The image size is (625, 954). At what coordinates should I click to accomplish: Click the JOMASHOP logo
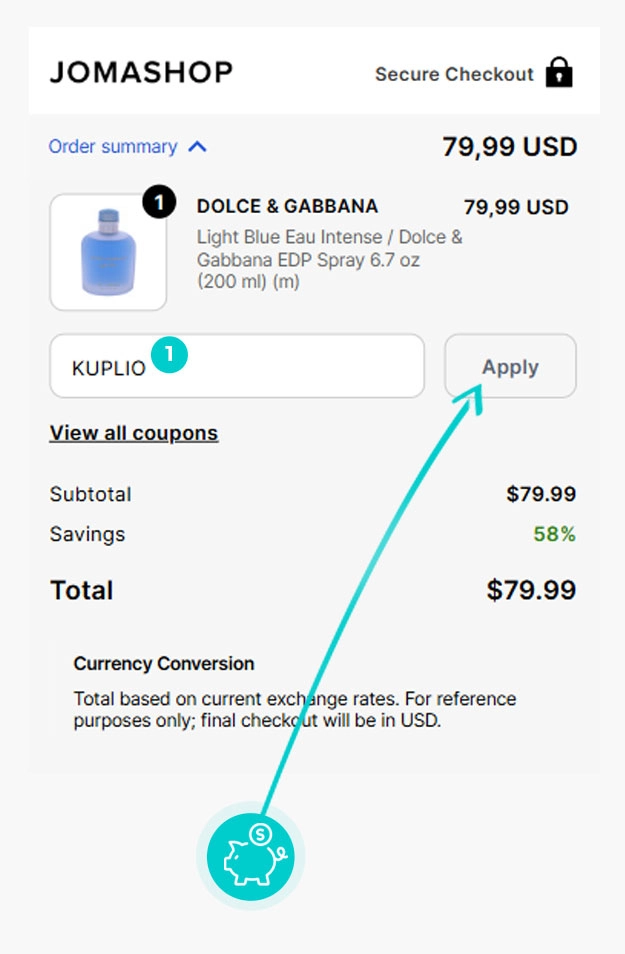pyautogui.click(x=141, y=72)
